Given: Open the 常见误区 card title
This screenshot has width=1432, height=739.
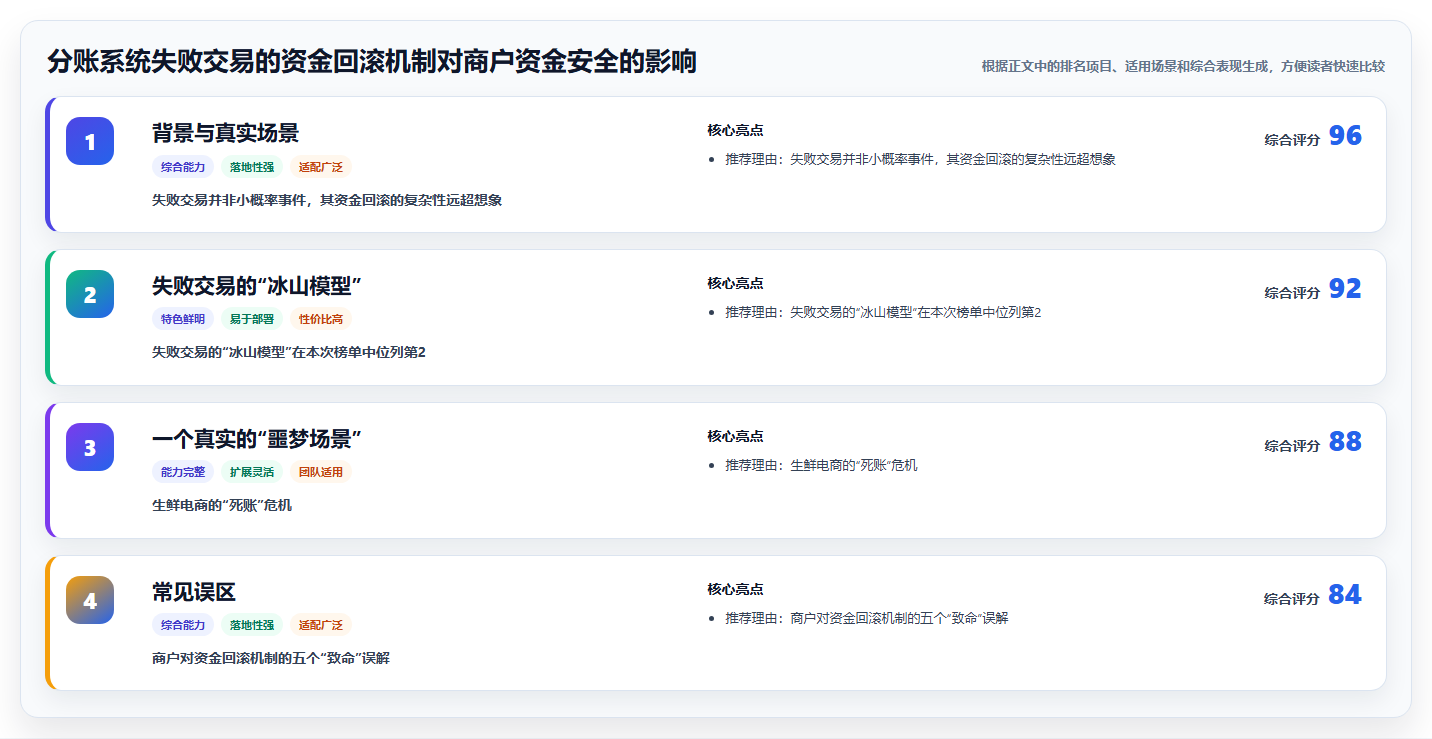Looking at the screenshot, I should click(x=194, y=592).
